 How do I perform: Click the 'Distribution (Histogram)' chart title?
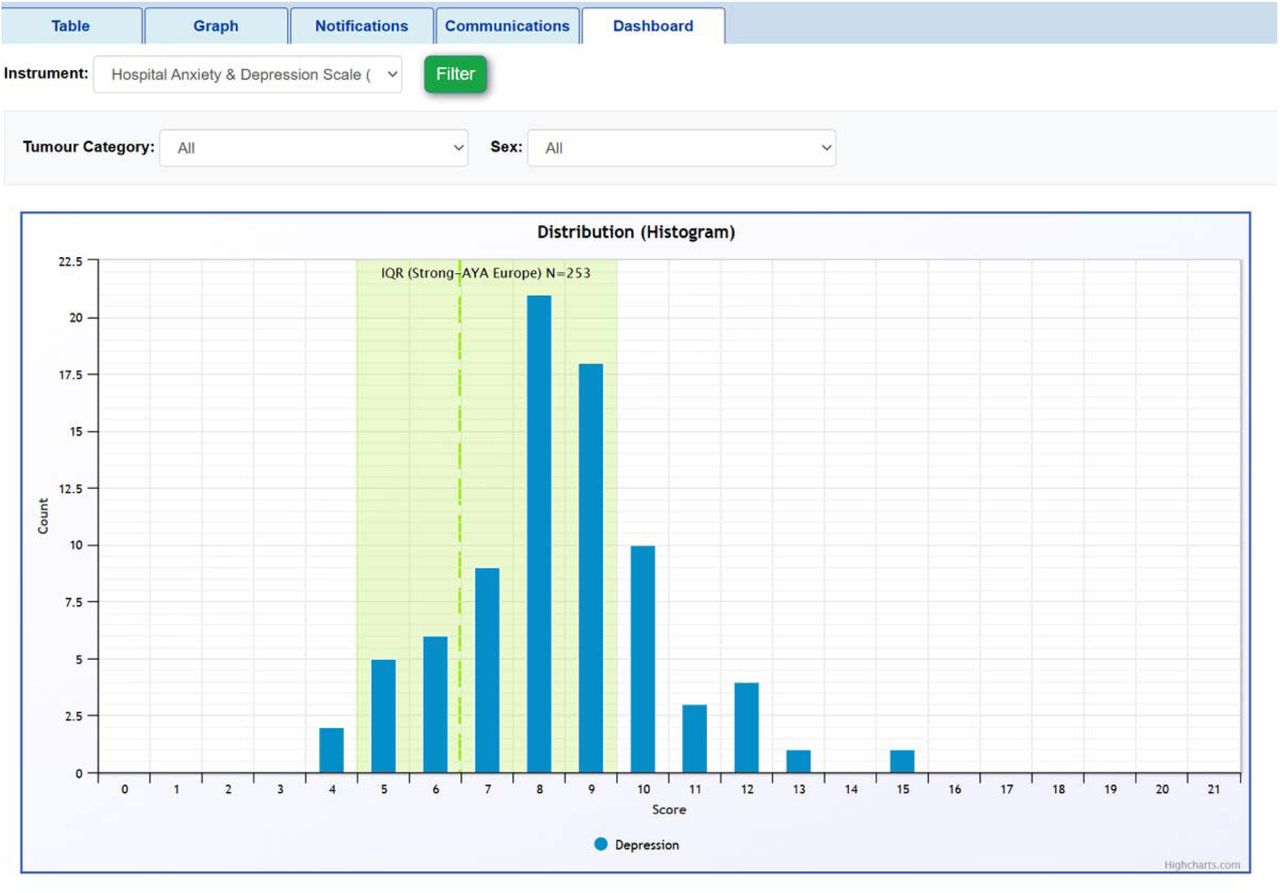(x=636, y=232)
